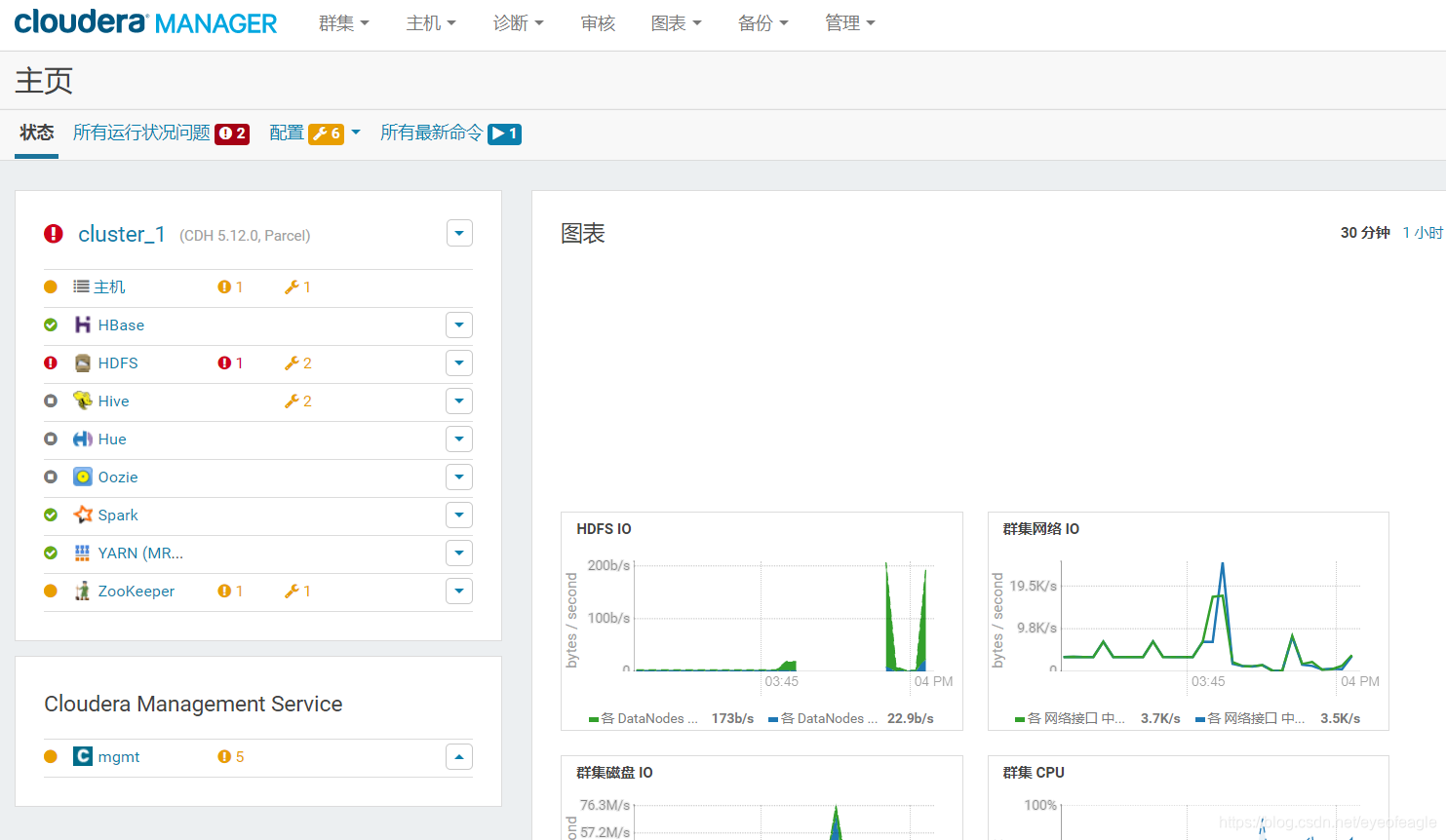Open the mgmt service link

119,756
